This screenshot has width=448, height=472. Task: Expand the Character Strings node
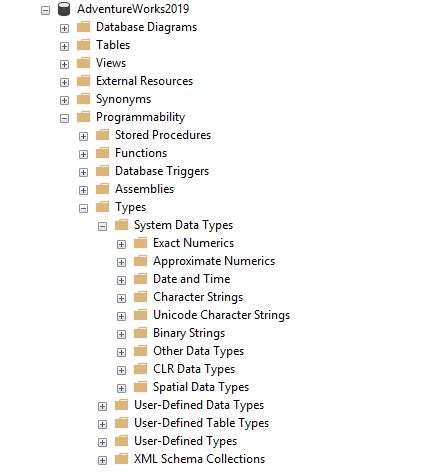(121, 298)
